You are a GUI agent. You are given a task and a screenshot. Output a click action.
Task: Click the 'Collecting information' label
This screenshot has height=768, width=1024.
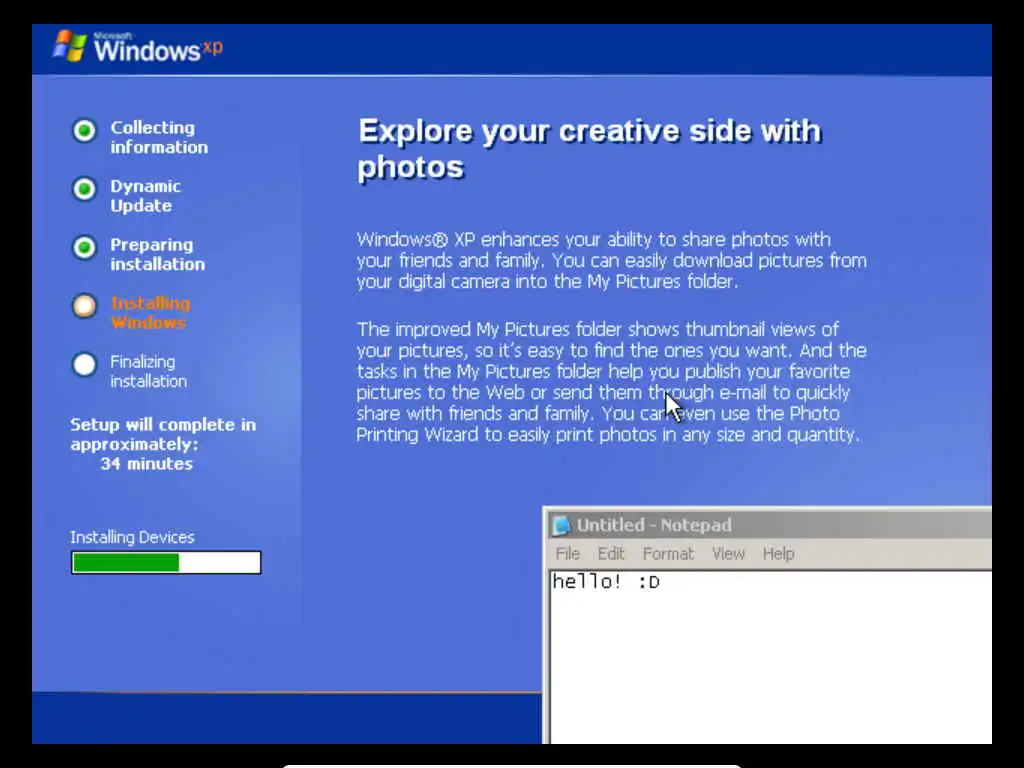159,137
